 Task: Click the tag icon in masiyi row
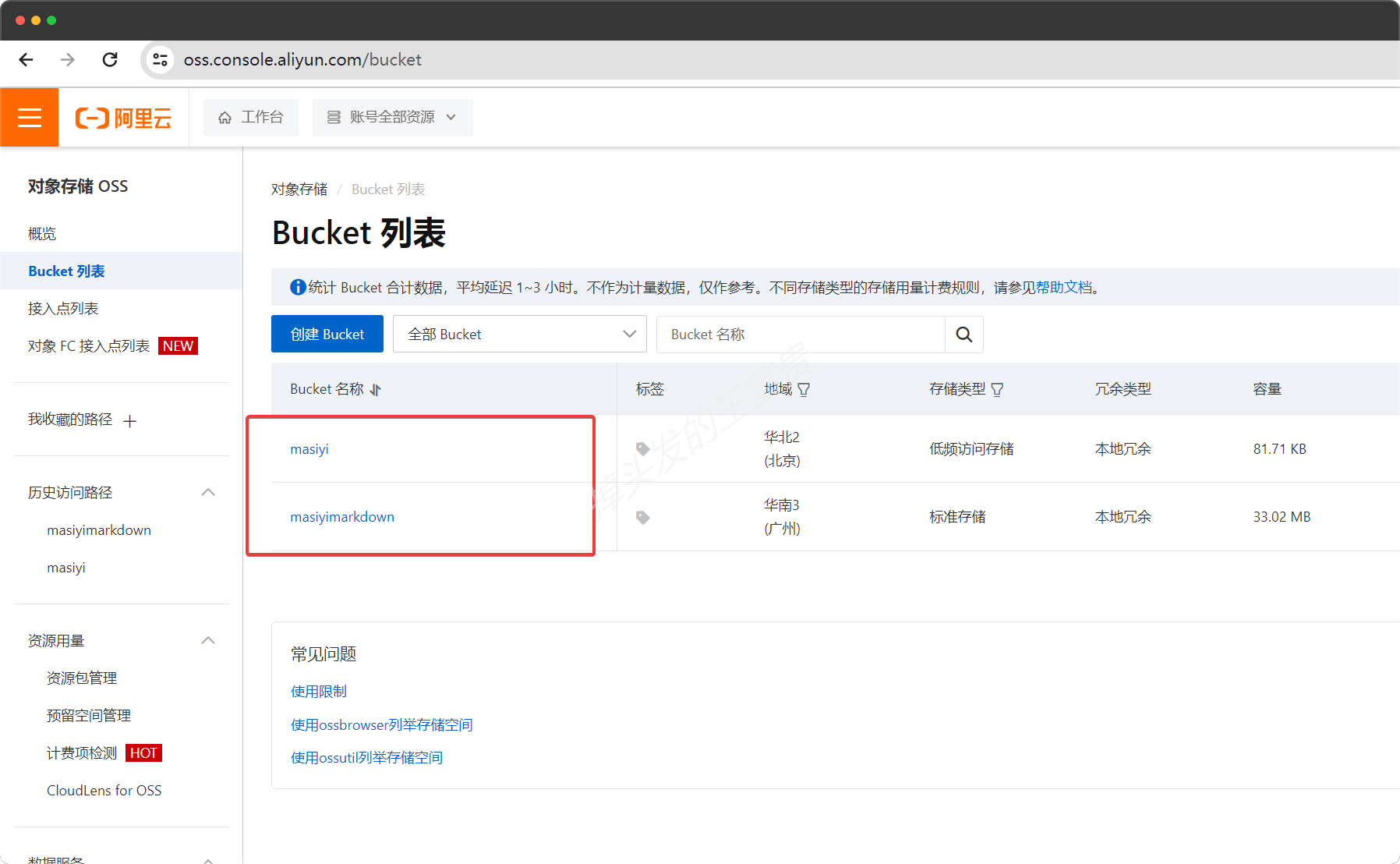(643, 449)
